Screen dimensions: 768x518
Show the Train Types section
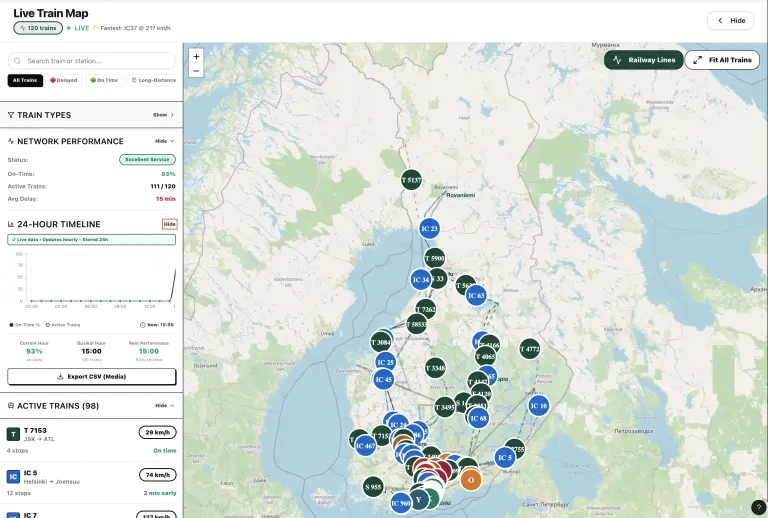coord(163,115)
